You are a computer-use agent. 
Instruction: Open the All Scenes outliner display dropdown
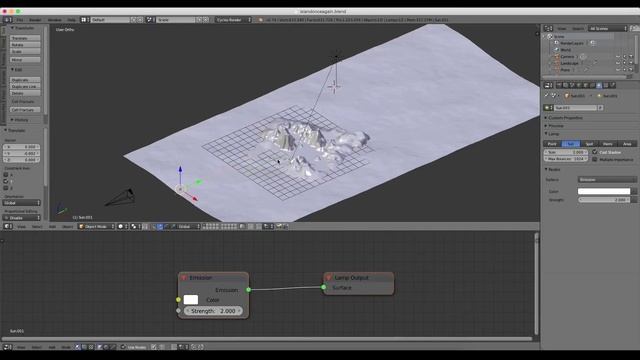tap(608, 29)
